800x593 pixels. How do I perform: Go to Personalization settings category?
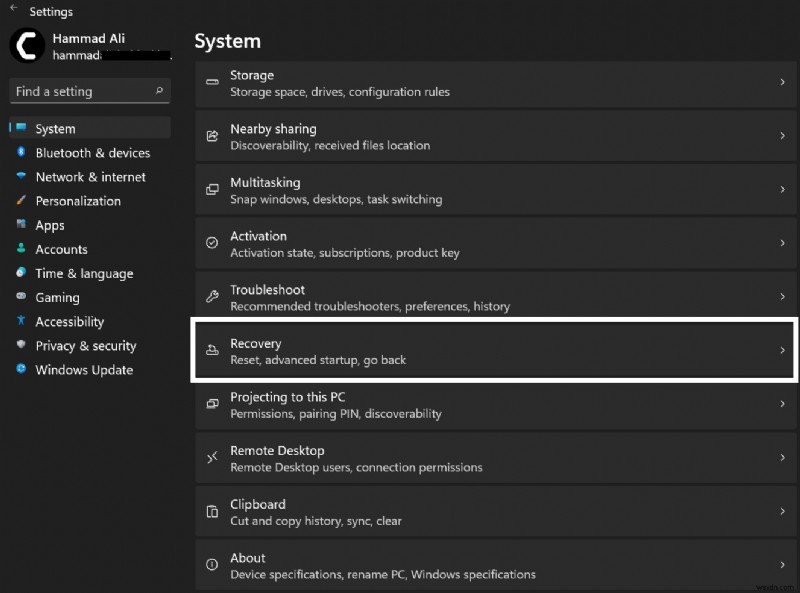(78, 201)
